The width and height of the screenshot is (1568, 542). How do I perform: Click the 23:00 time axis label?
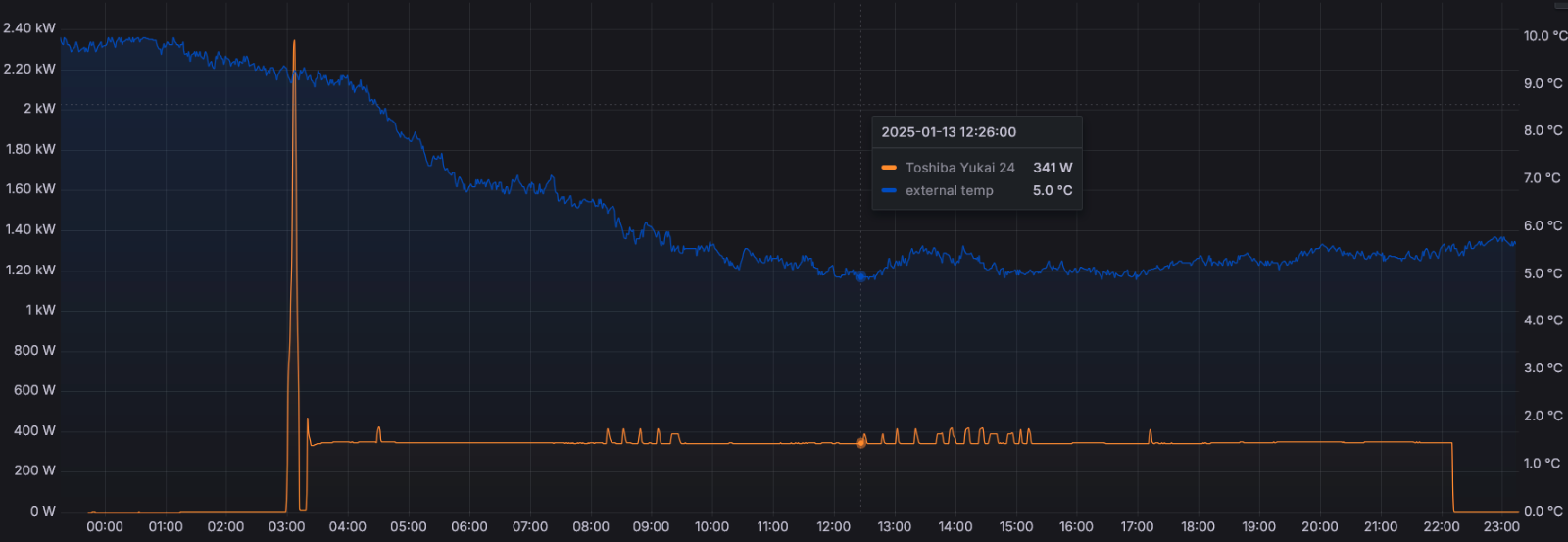point(1502,527)
